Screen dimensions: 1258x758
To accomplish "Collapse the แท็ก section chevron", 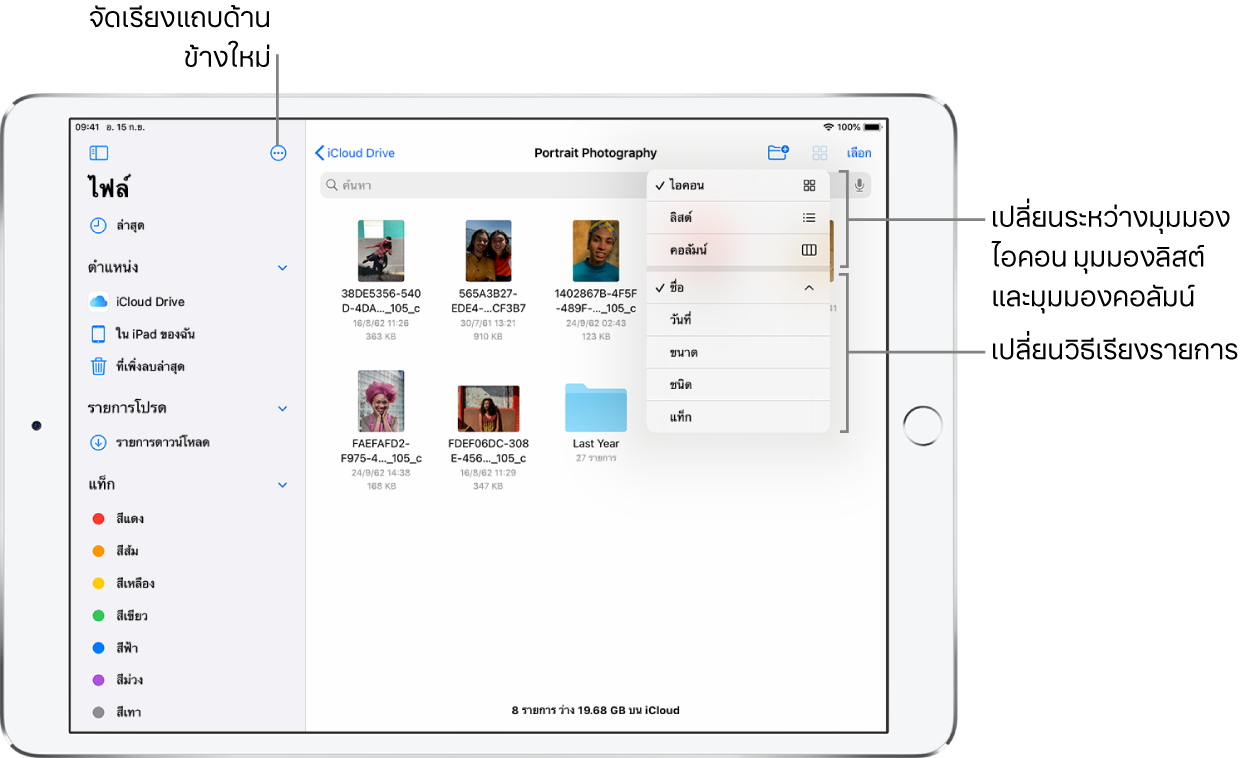I will (282, 484).
